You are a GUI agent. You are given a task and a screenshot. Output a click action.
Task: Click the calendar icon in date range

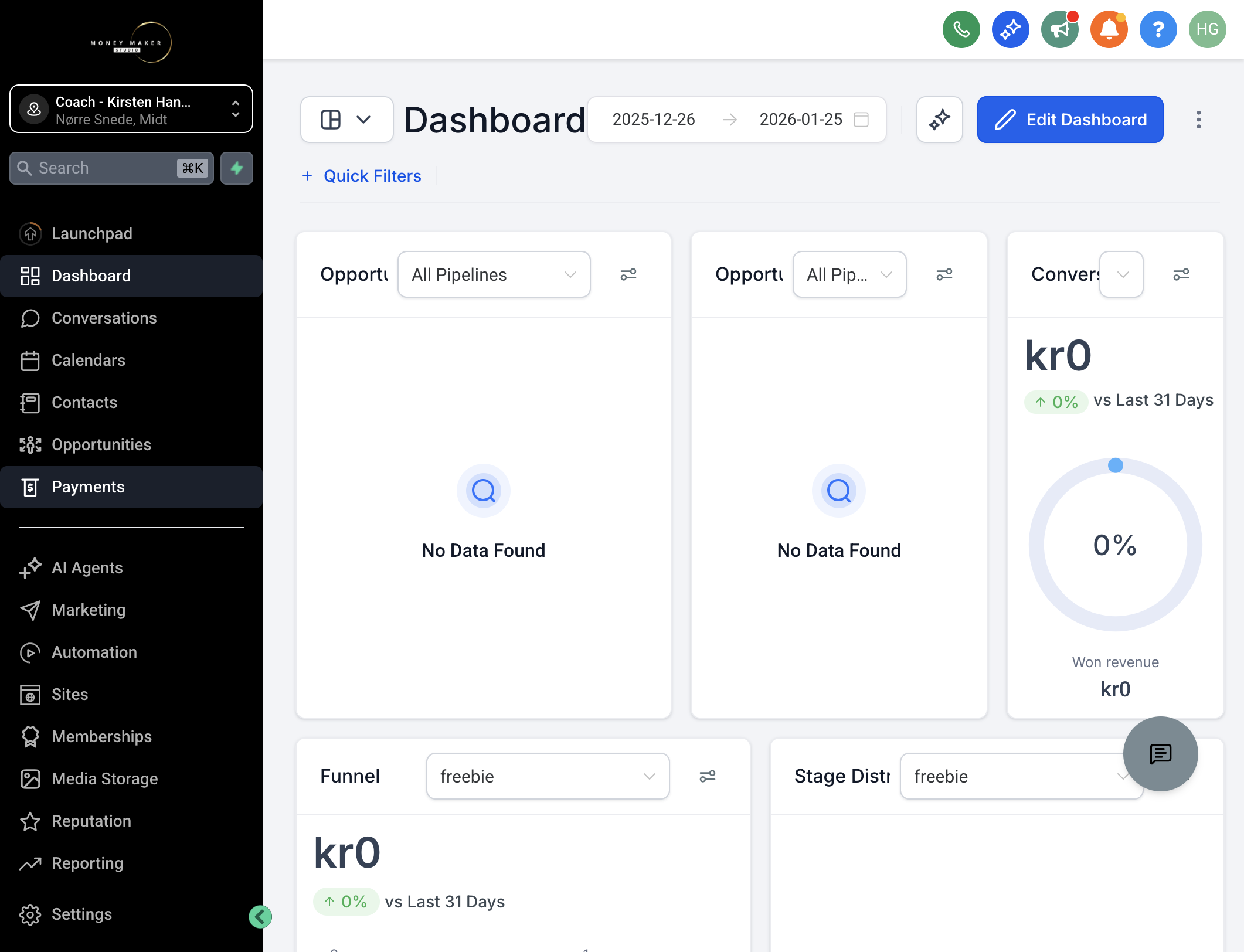point(861,120)
